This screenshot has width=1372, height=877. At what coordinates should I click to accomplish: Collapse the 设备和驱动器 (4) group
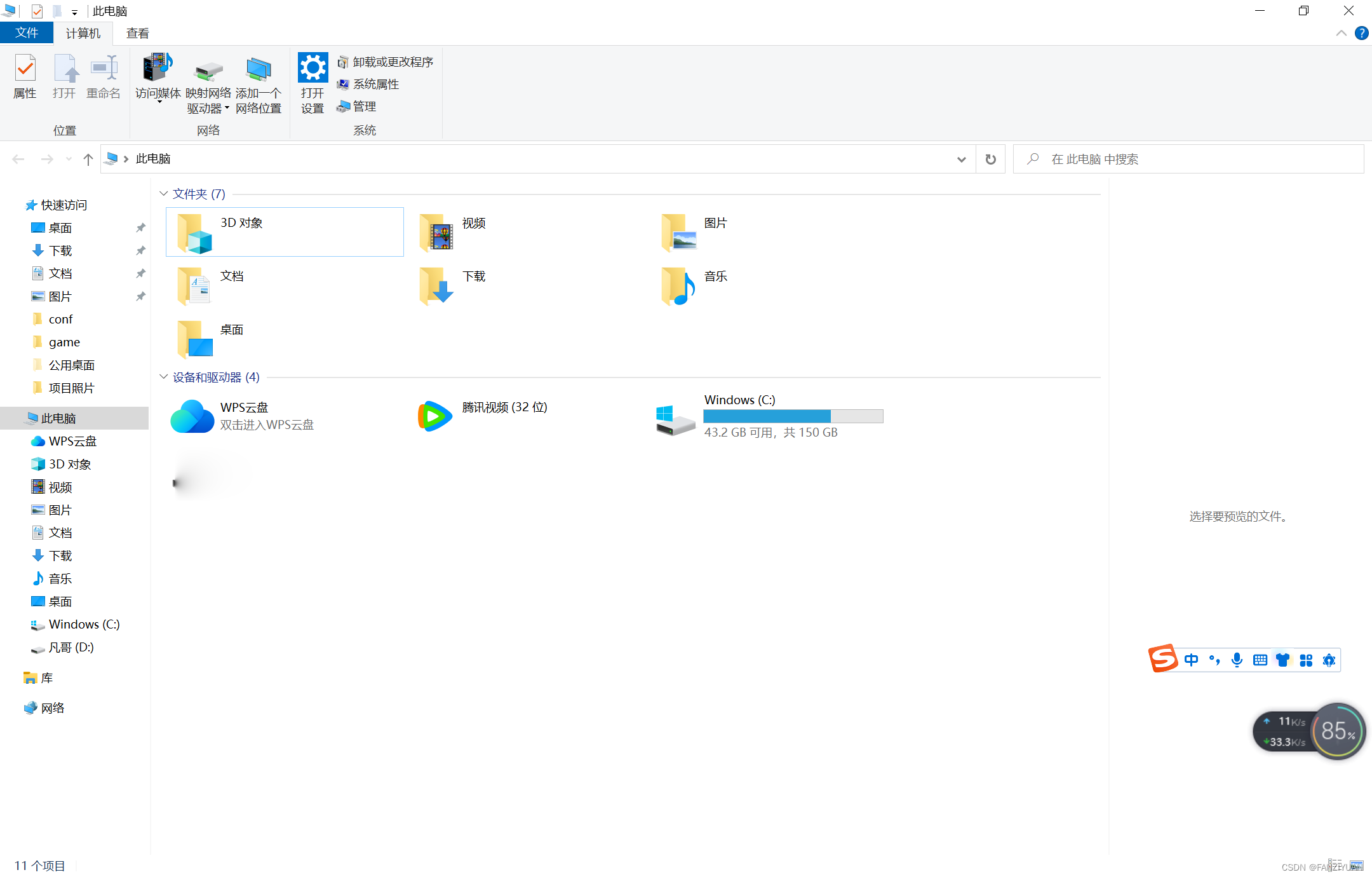click(163, 377)
